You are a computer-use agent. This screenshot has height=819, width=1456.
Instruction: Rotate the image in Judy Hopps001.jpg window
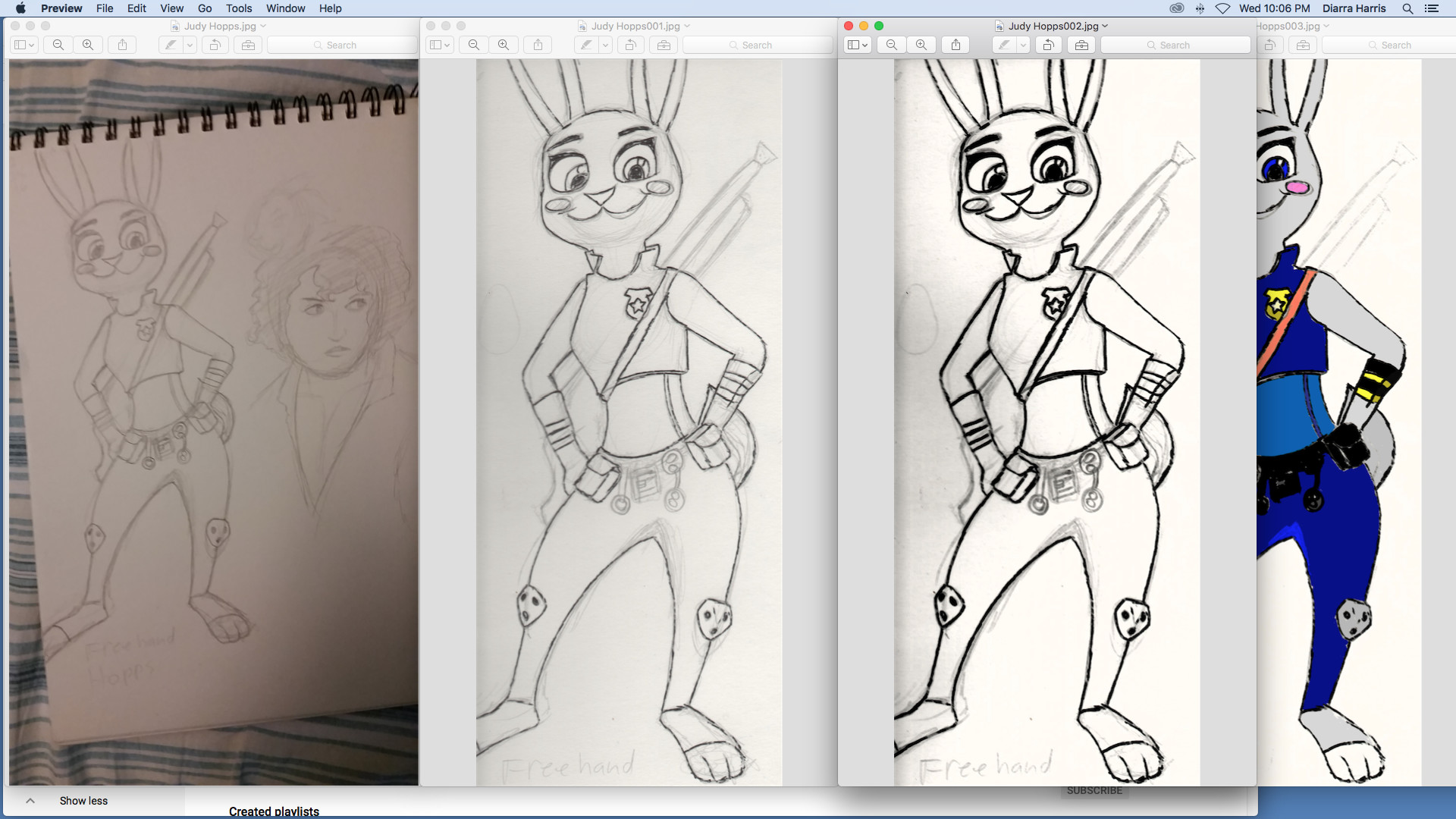pos(629,45)
